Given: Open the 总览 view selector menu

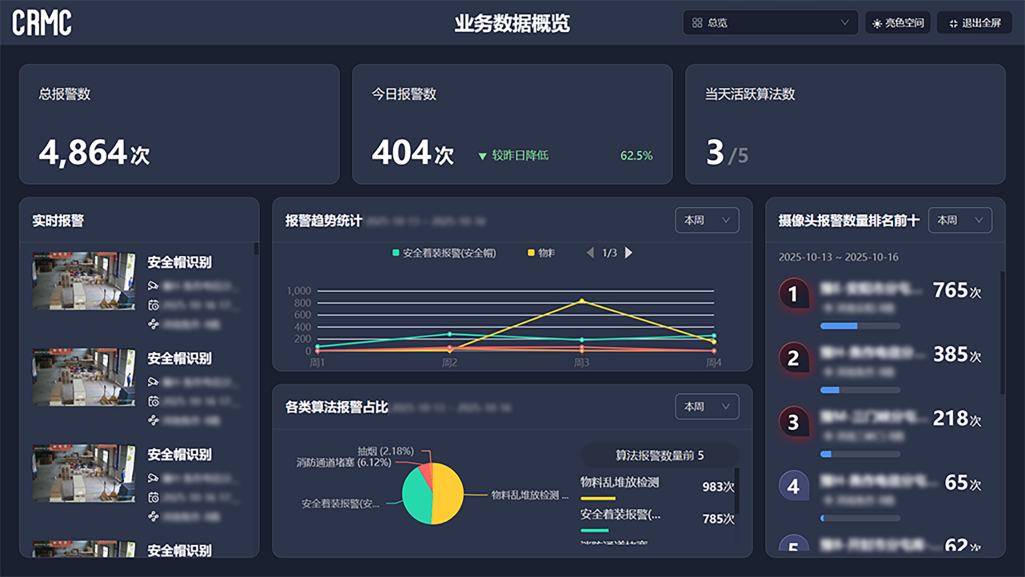Looking at the screenshot, I should pos(768,21).
